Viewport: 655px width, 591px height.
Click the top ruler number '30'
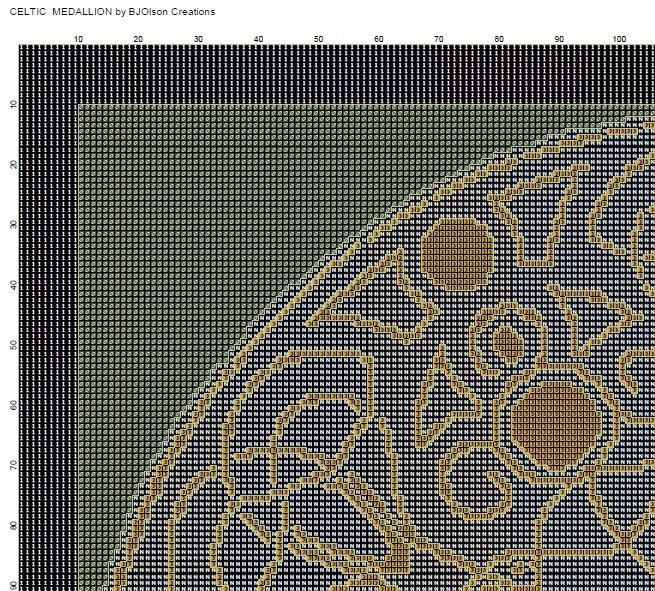[198, 39]
